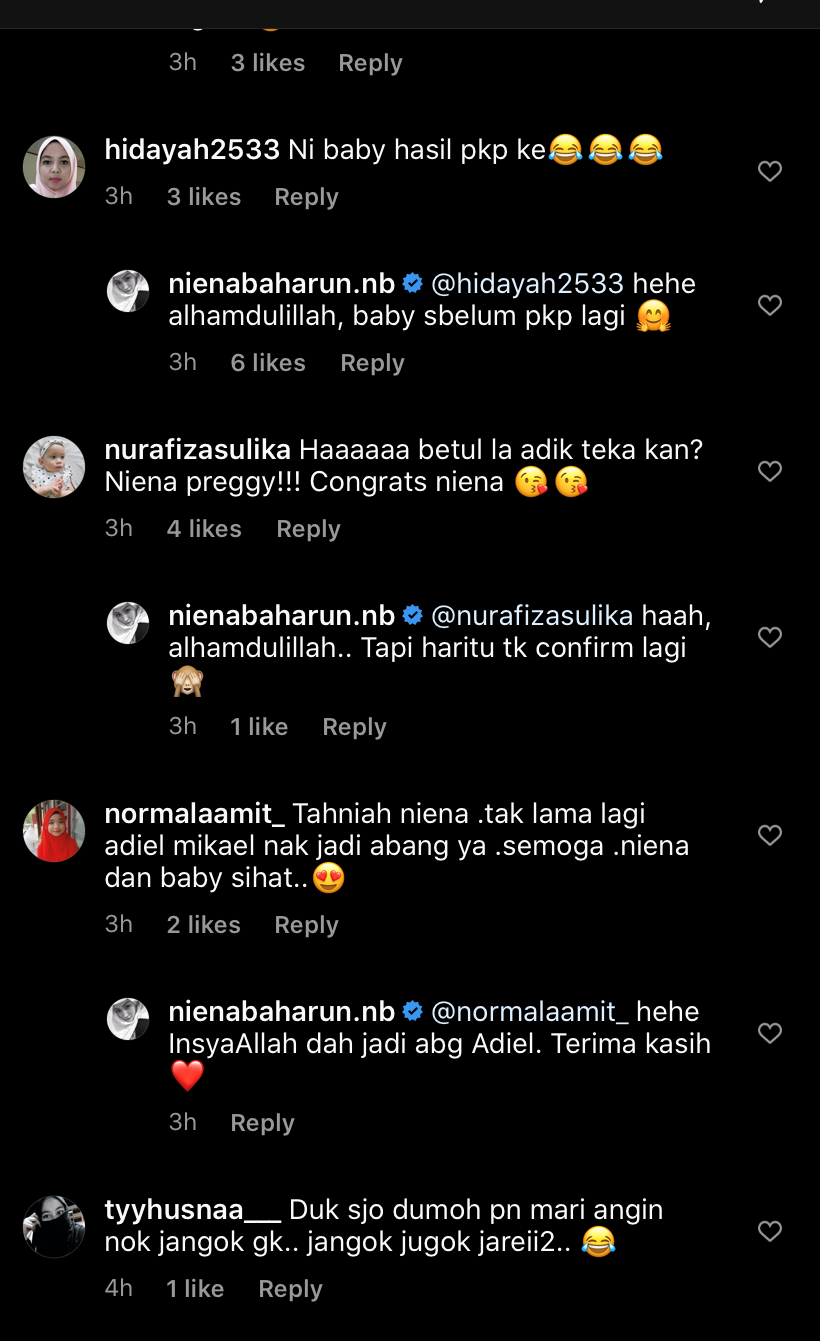Image resolution: width=820 pixels, height=1341 pixels.
Task: Heart the reply mentioning @normalaamit_
Action: [x=769, y=1033]
